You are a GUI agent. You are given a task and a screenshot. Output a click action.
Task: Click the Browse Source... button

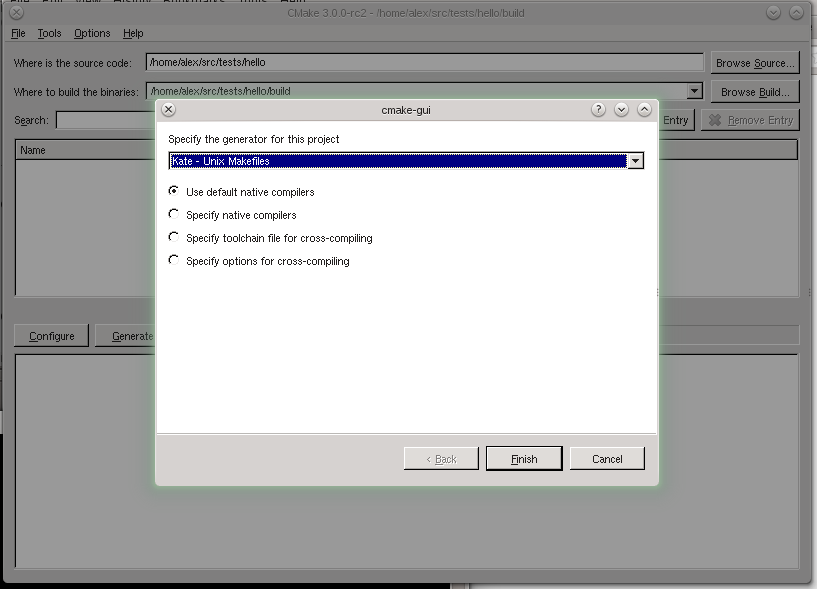click(x=755, y=63)
